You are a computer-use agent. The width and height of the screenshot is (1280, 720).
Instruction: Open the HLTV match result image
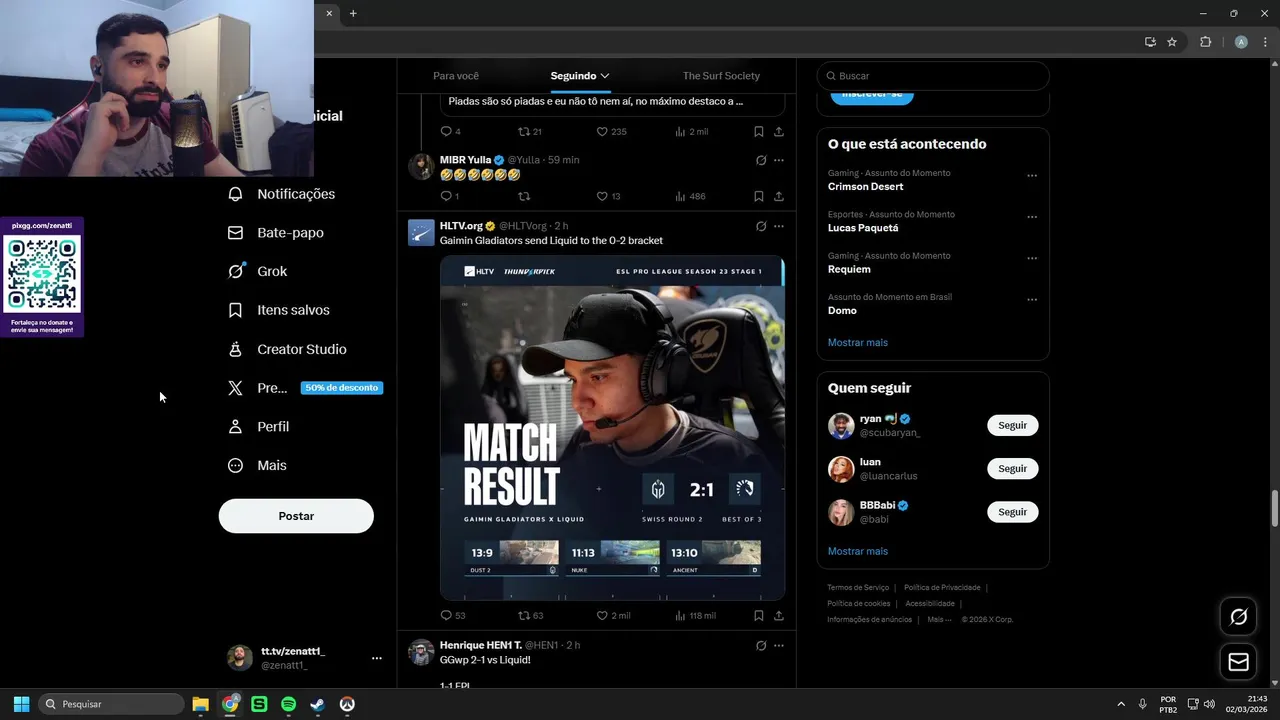coord(612,428)
